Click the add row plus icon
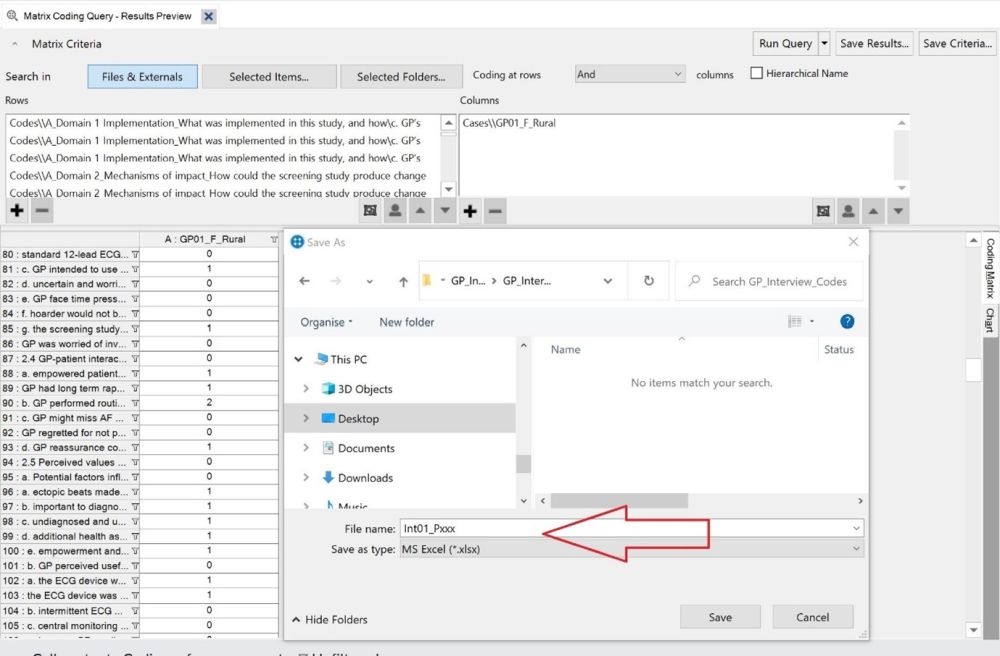Image resolution: width=1000 pixels, height=656 pixels. click(x=17, y=211)
